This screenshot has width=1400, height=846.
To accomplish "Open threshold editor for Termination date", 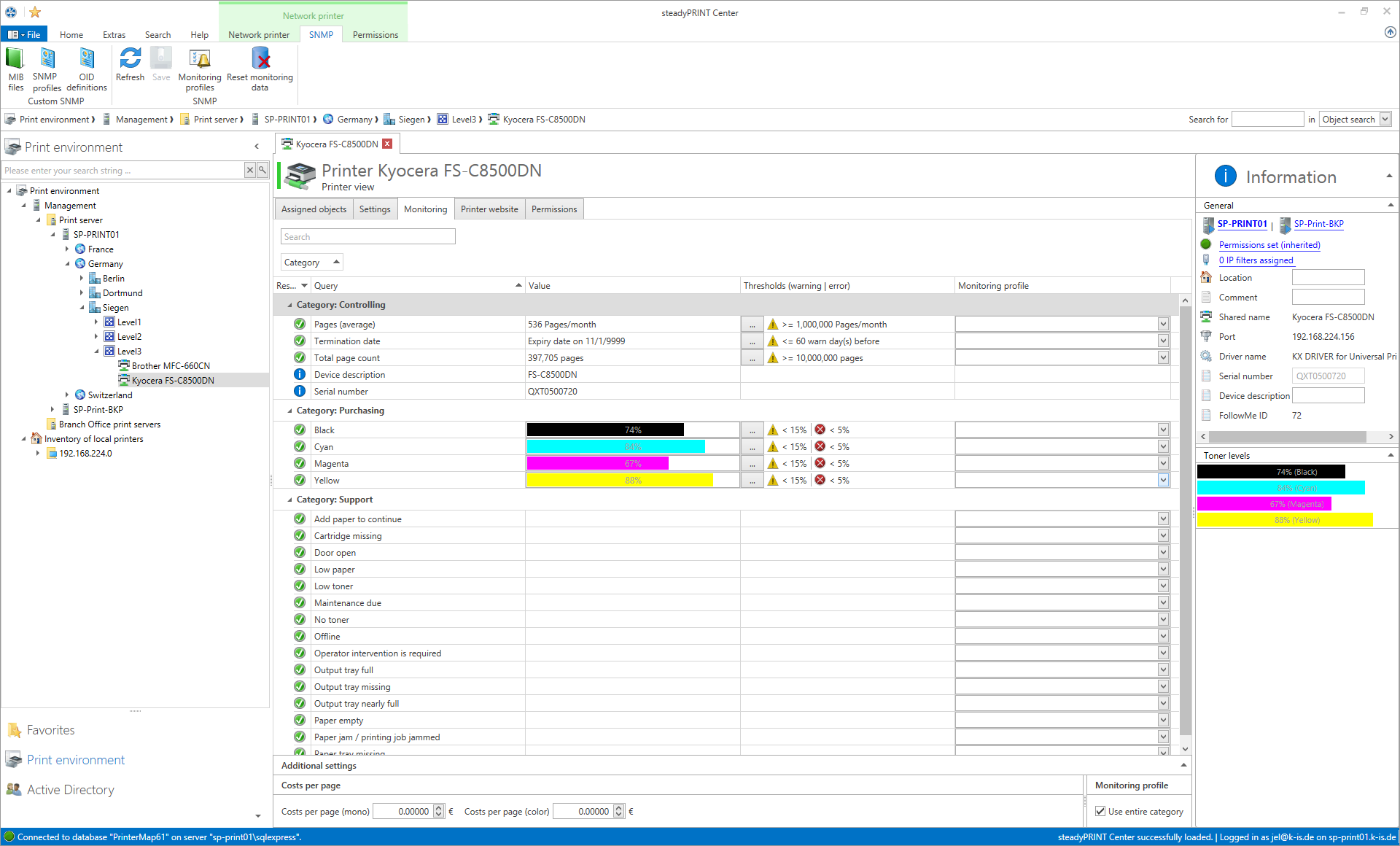I will point(752,341).
